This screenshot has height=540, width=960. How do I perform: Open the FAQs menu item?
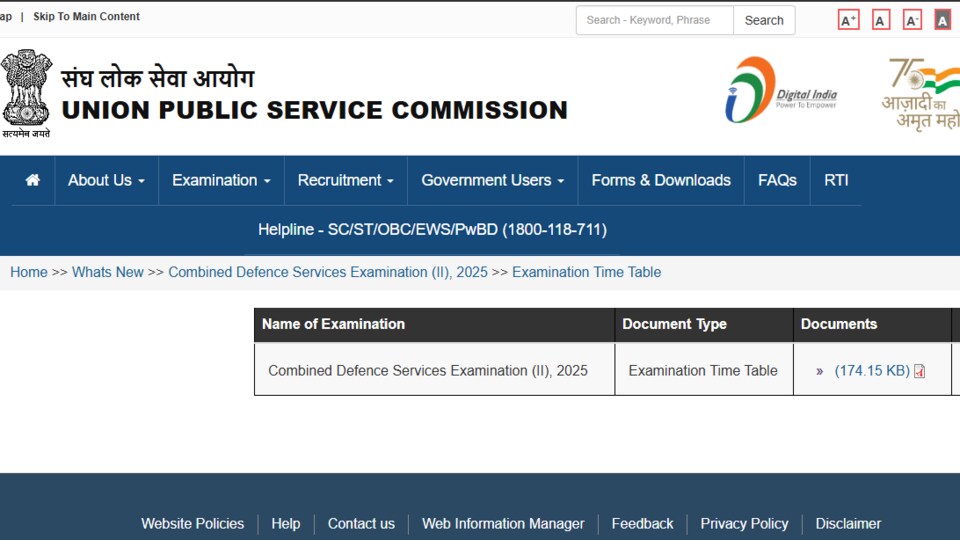click(x=777, y=180)
